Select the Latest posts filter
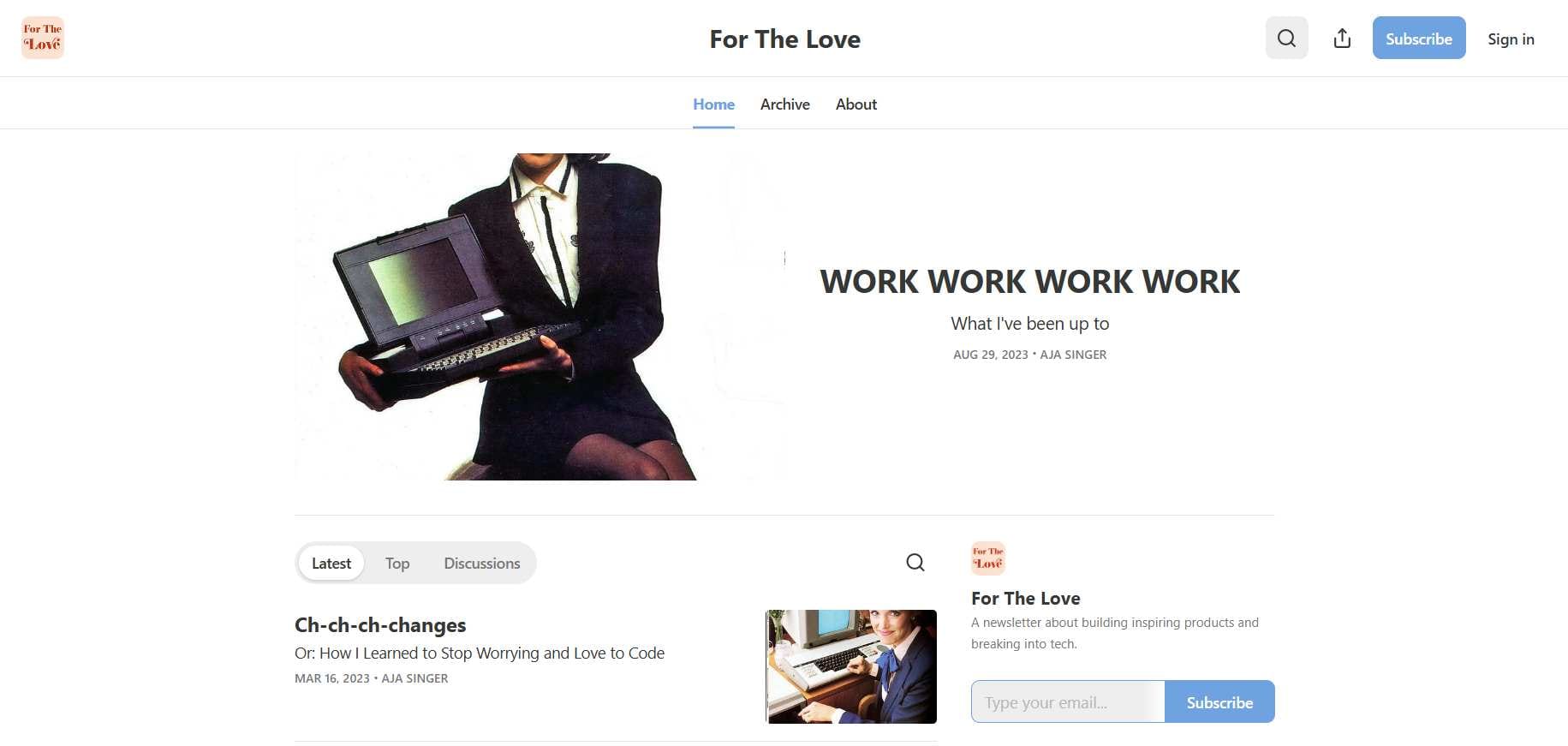This screenshot has height=746, width=1568. [331, 563]
